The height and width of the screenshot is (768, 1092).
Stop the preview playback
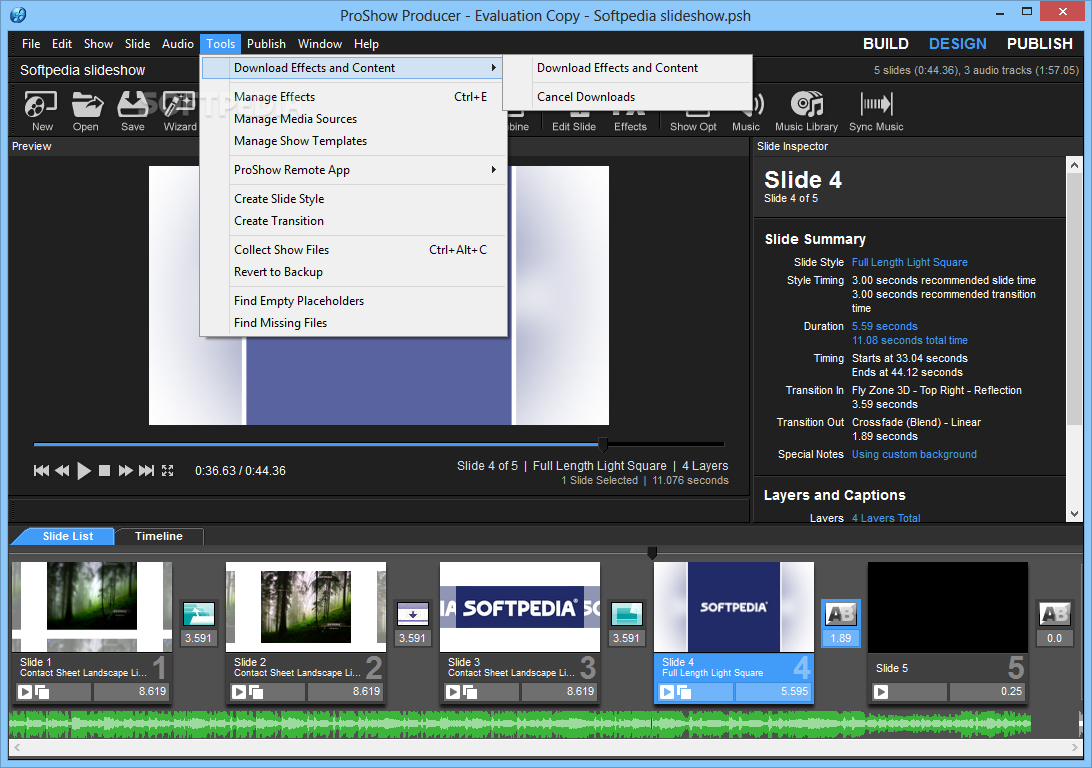104,471
